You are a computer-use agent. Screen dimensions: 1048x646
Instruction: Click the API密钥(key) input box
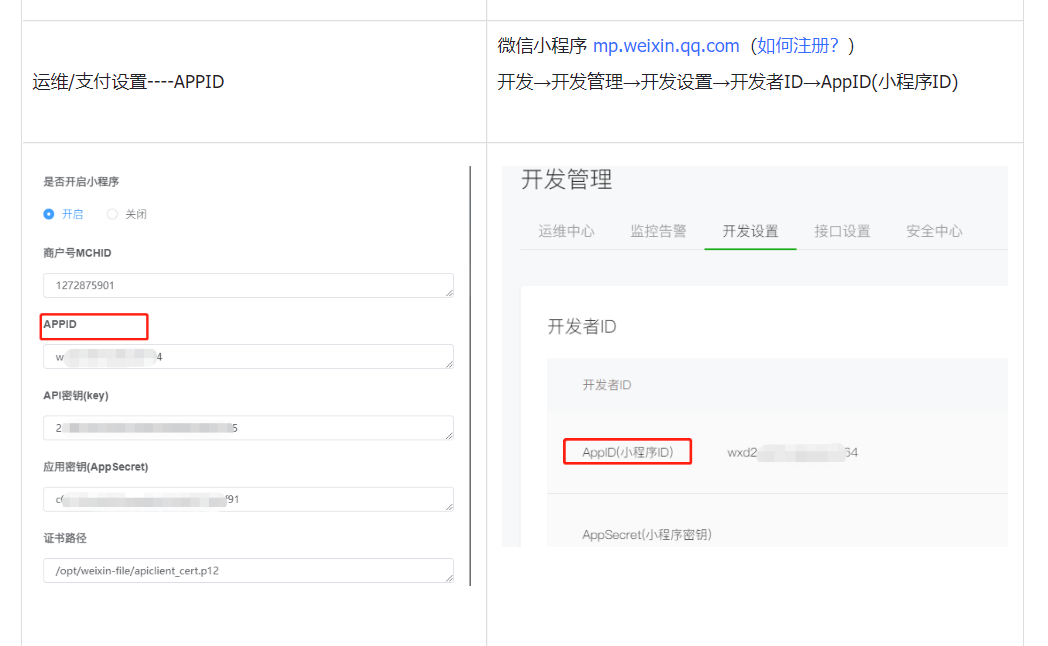click(249, 428)
